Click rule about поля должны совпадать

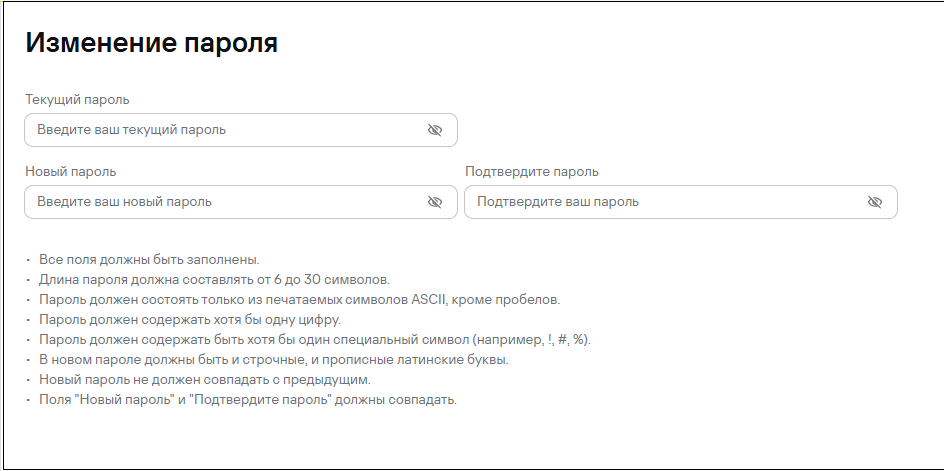click(248, 400)
